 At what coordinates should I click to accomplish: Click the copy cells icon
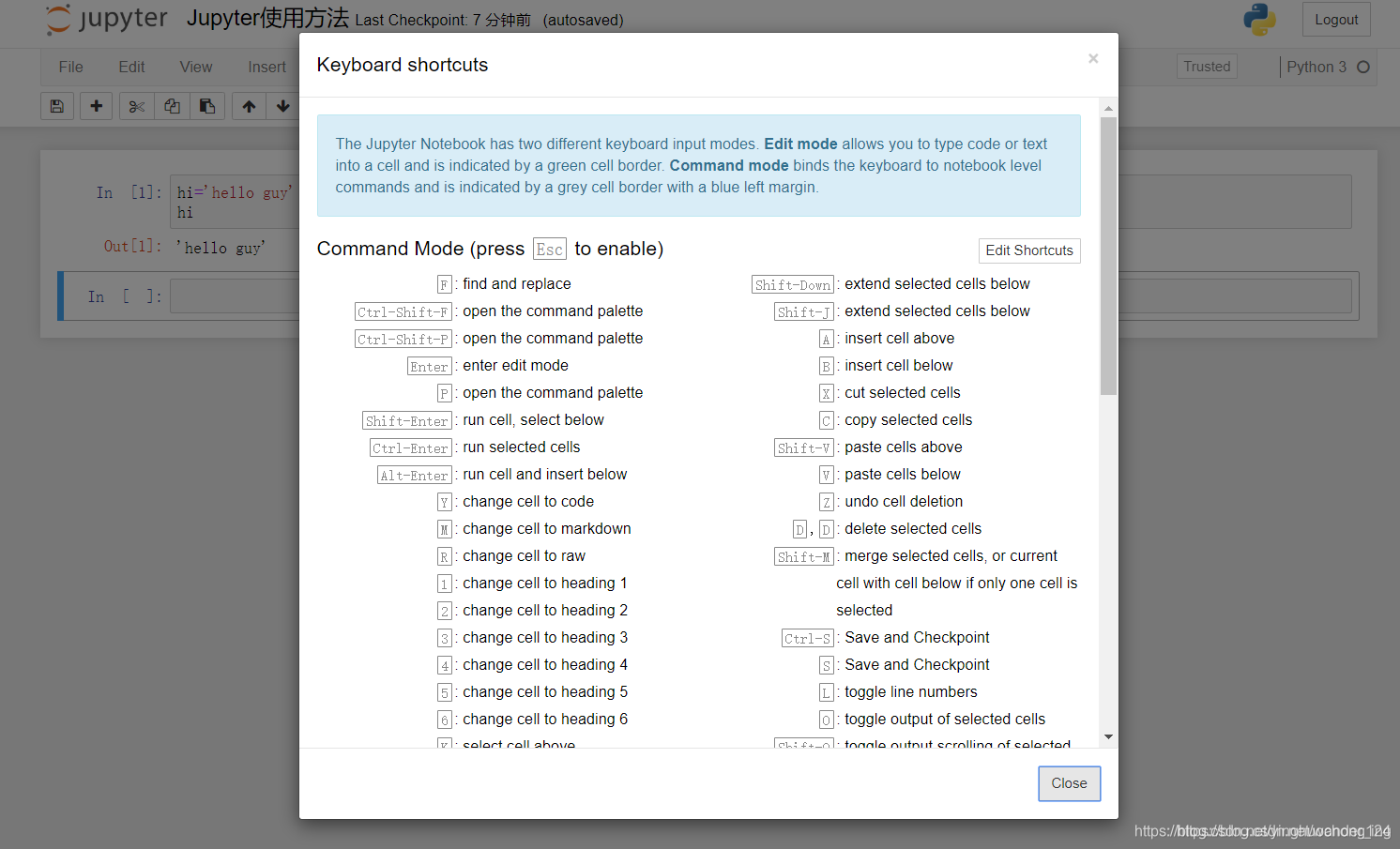point(172,106)
